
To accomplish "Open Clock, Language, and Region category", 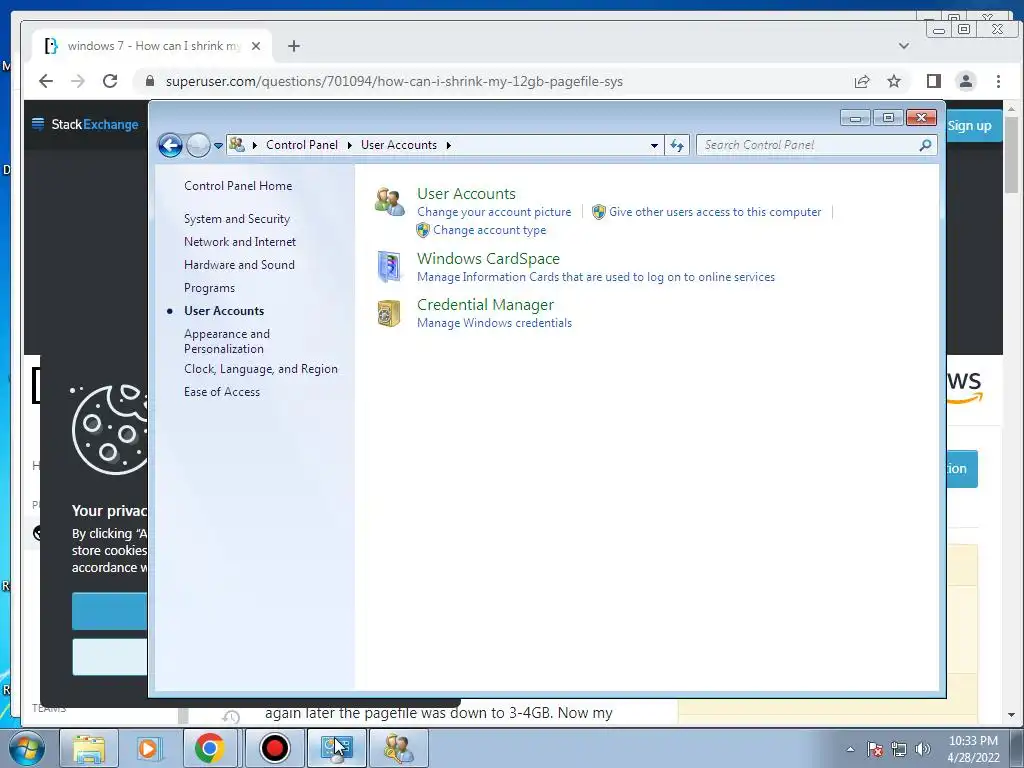I will (x=261, y=369).
